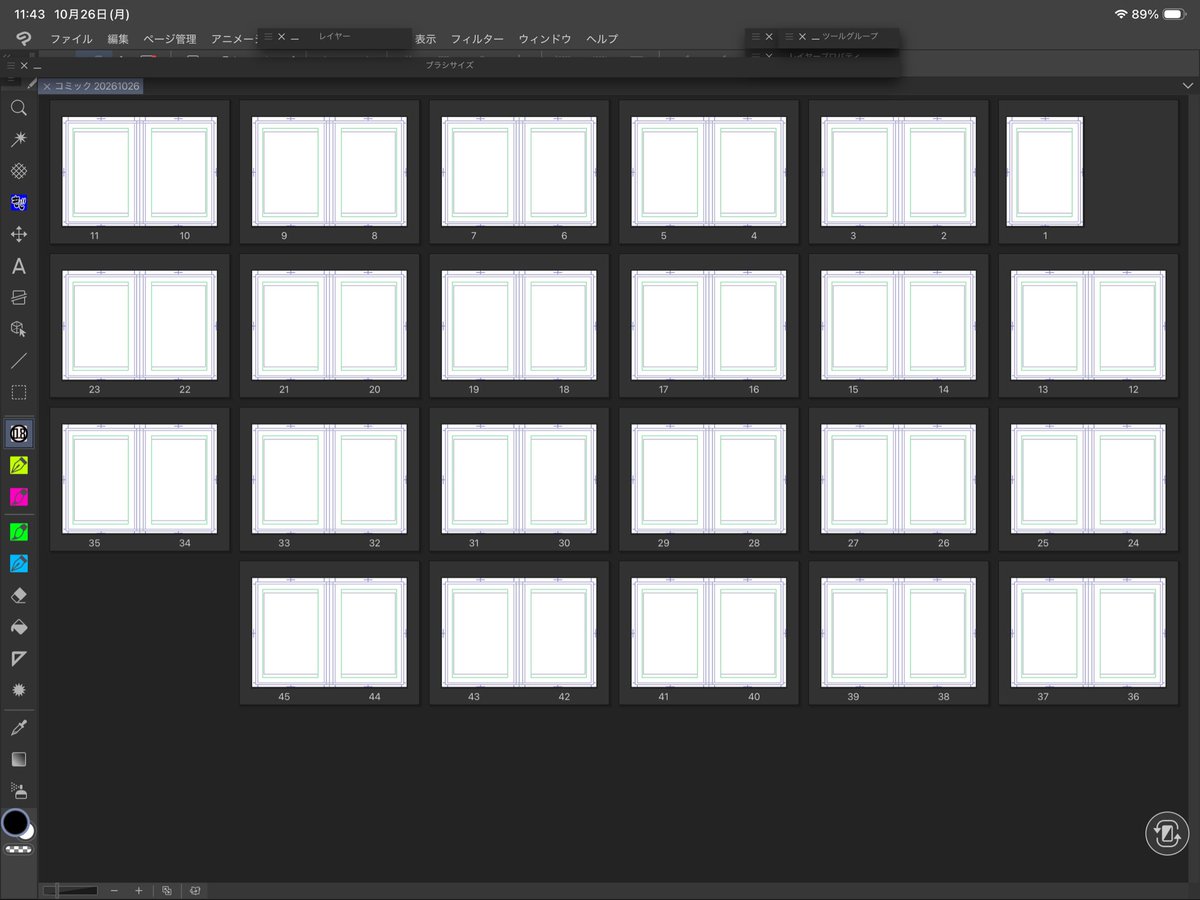Select the triangle ruler tool
Image resolution: width=1200 pixels, height=900 pixels.
tap(18, 658)
